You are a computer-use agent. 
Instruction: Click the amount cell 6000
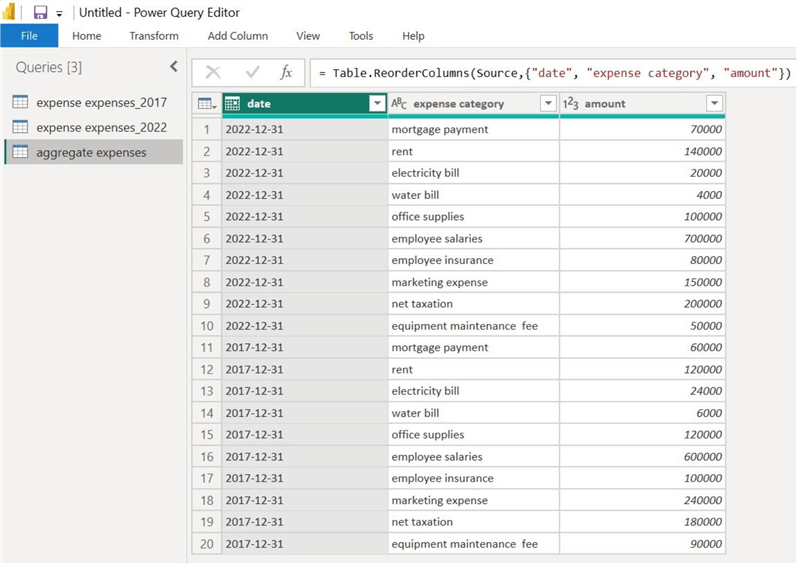click(642, 413)
